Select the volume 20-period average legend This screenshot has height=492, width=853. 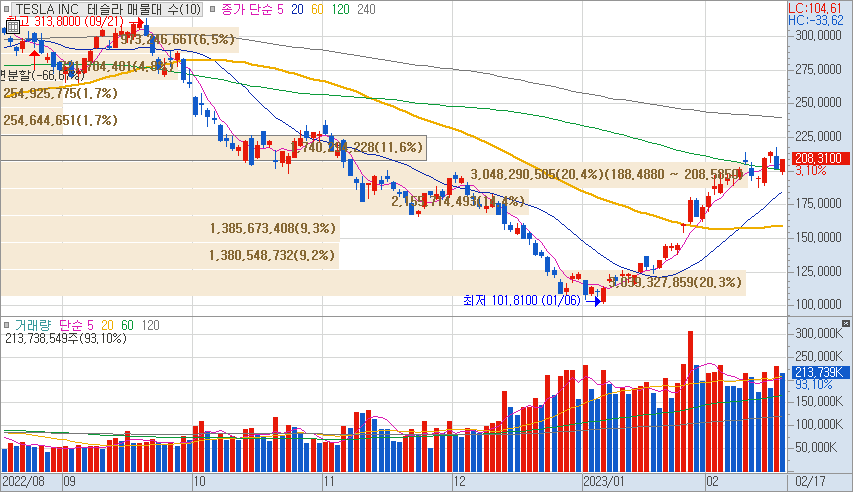[107, 325]
